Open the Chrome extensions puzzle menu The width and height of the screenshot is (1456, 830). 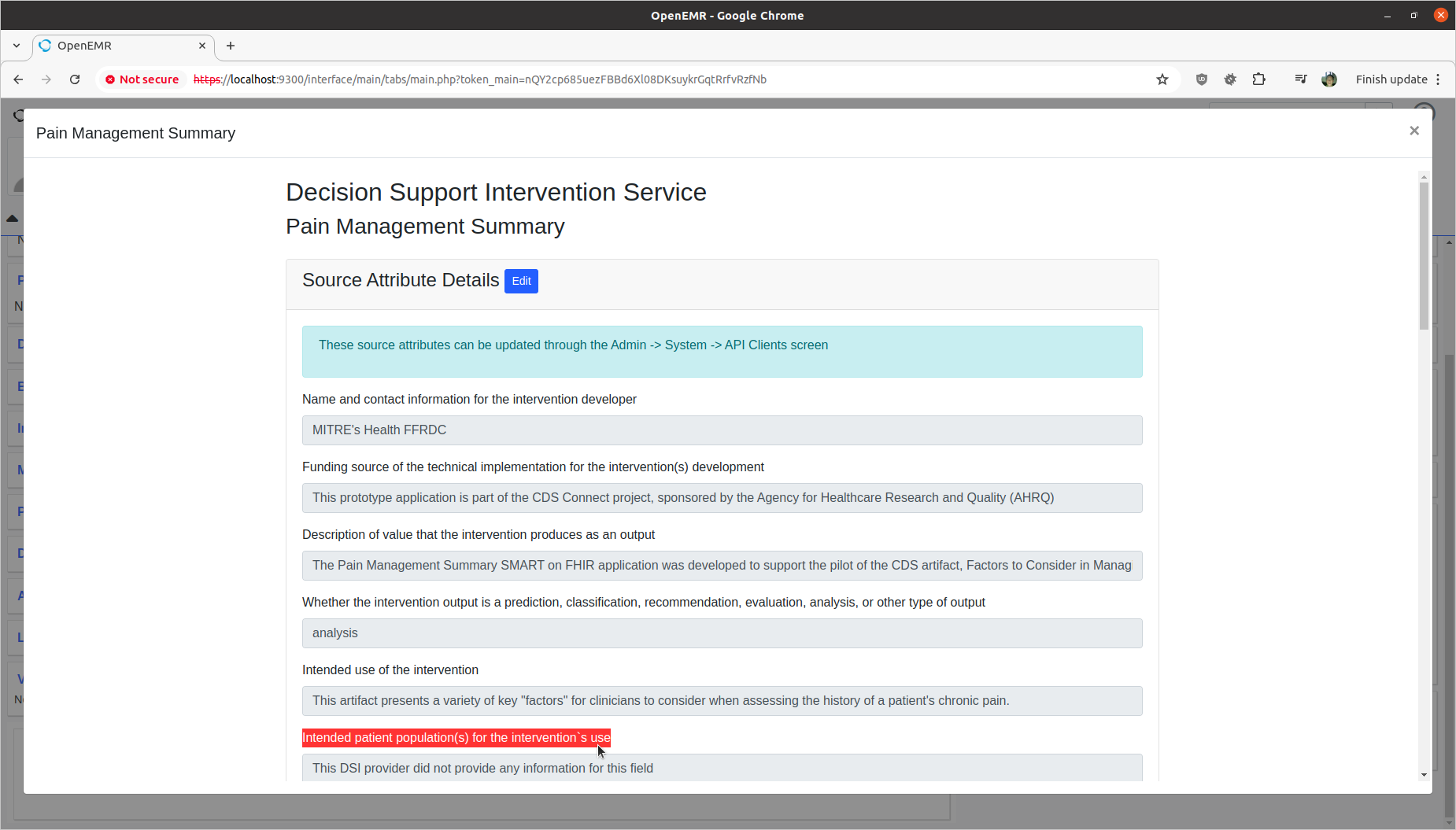coord(1258,79)
